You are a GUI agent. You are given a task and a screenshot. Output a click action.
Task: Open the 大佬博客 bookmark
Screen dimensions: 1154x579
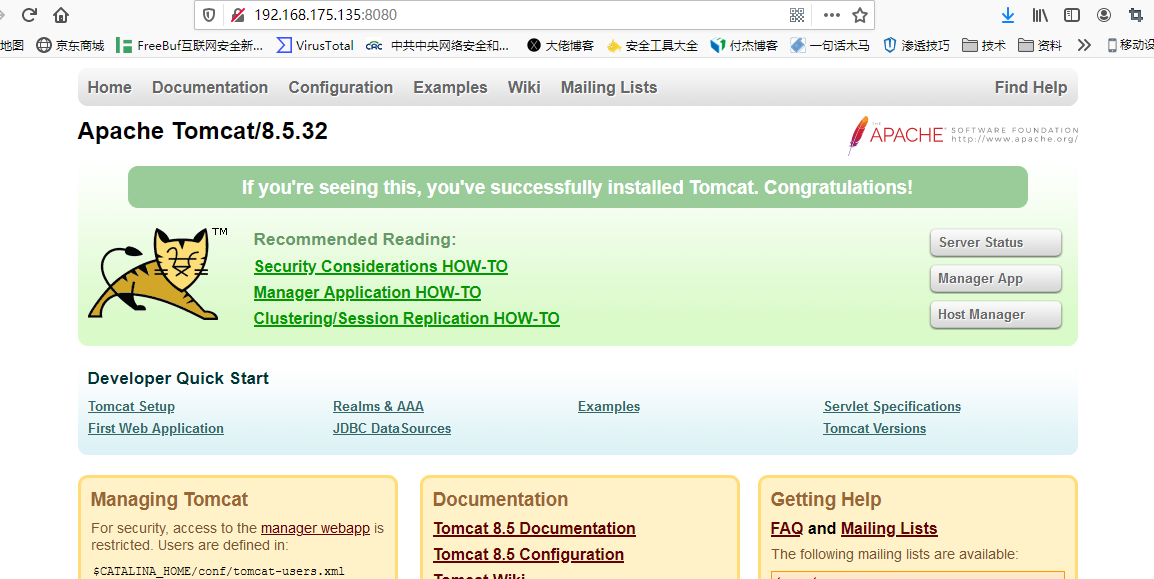[x=560, y=46]
